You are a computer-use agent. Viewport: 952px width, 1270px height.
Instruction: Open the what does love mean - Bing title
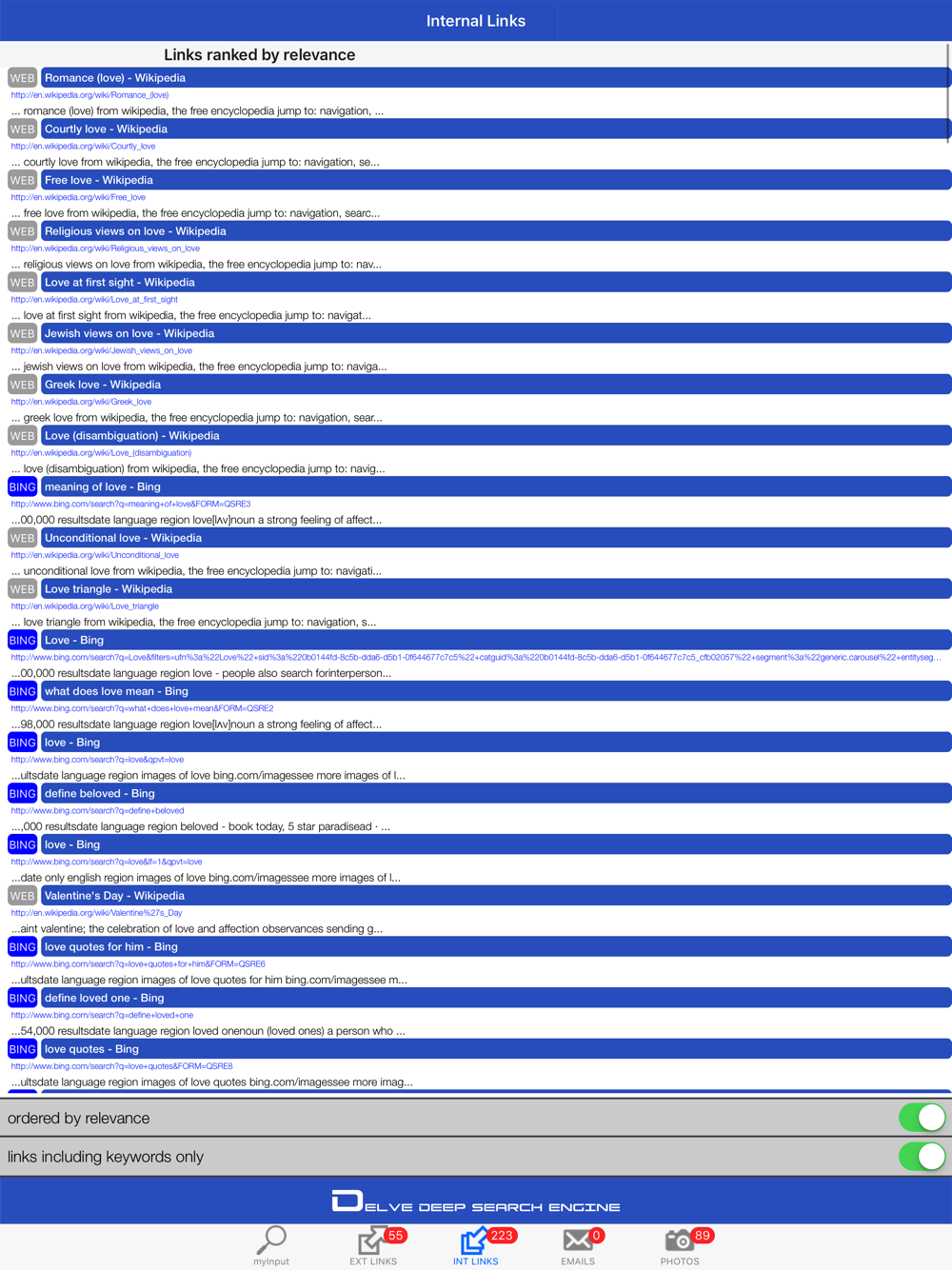496,691
